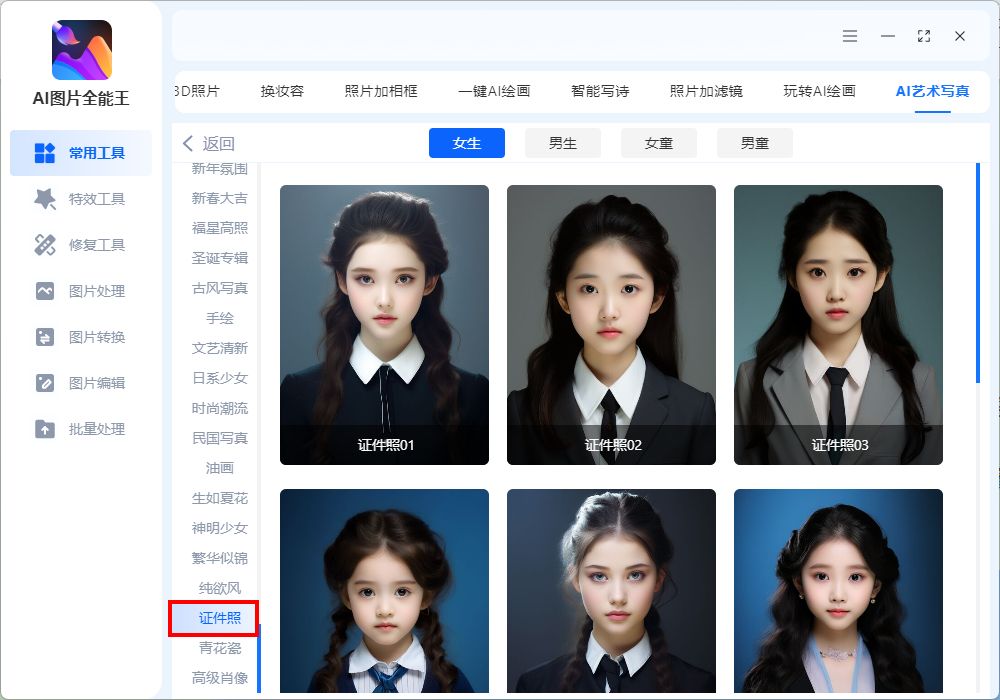Toggle fullscreen with the expand icon
Image resolution: width=1000 pixels, height=700 pixels.
(923, 36)
